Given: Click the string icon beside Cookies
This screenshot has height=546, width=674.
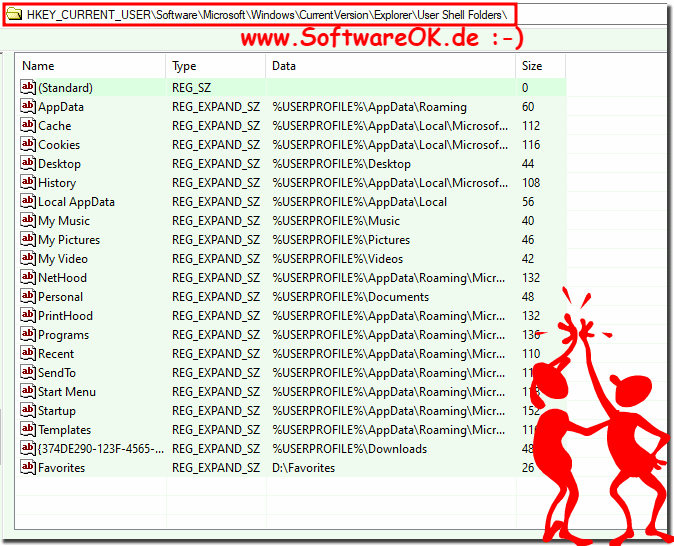Looking at the screenshot, I should [x=28, y=144].
